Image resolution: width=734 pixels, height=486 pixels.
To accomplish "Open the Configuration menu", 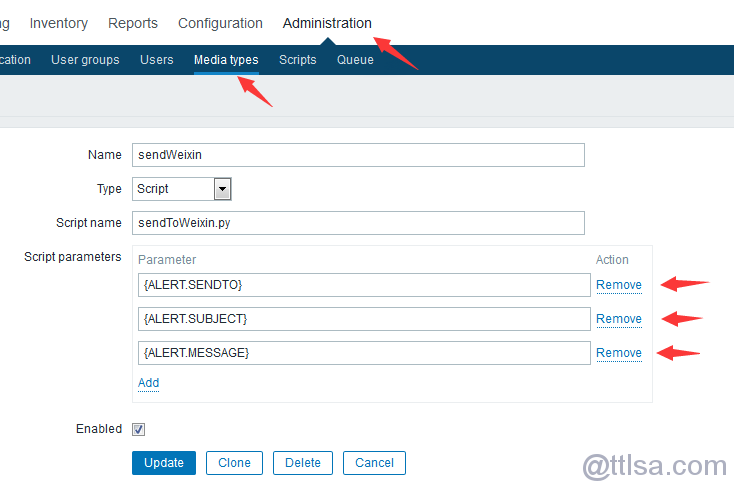I will pos(220,23).
